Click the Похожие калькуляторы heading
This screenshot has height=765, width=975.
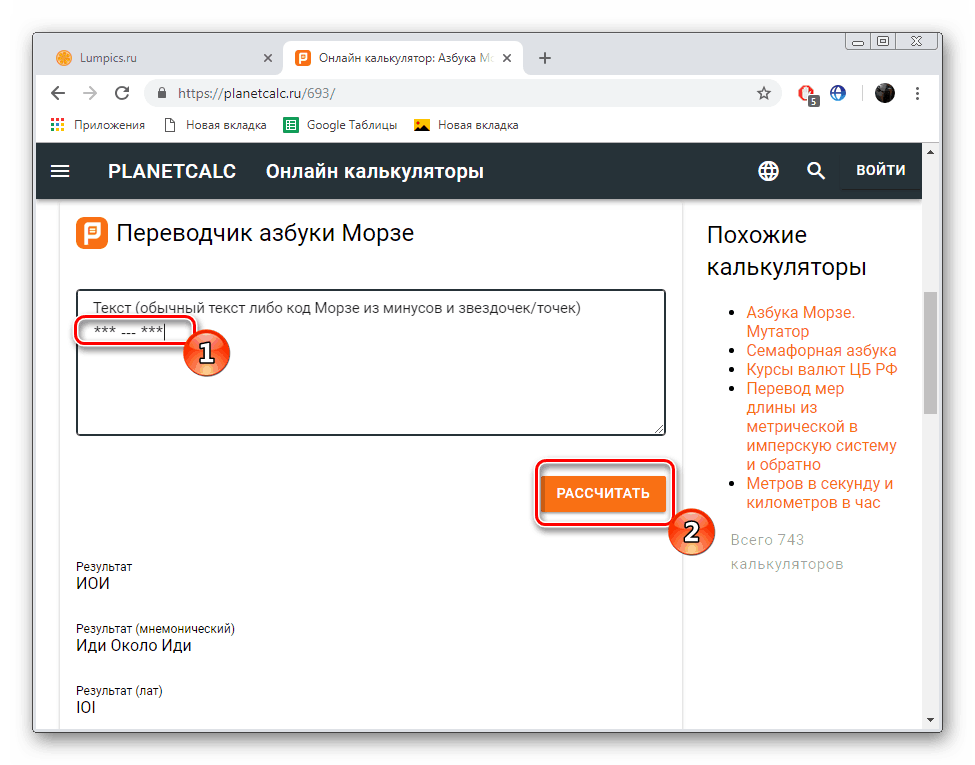(786, 251)
